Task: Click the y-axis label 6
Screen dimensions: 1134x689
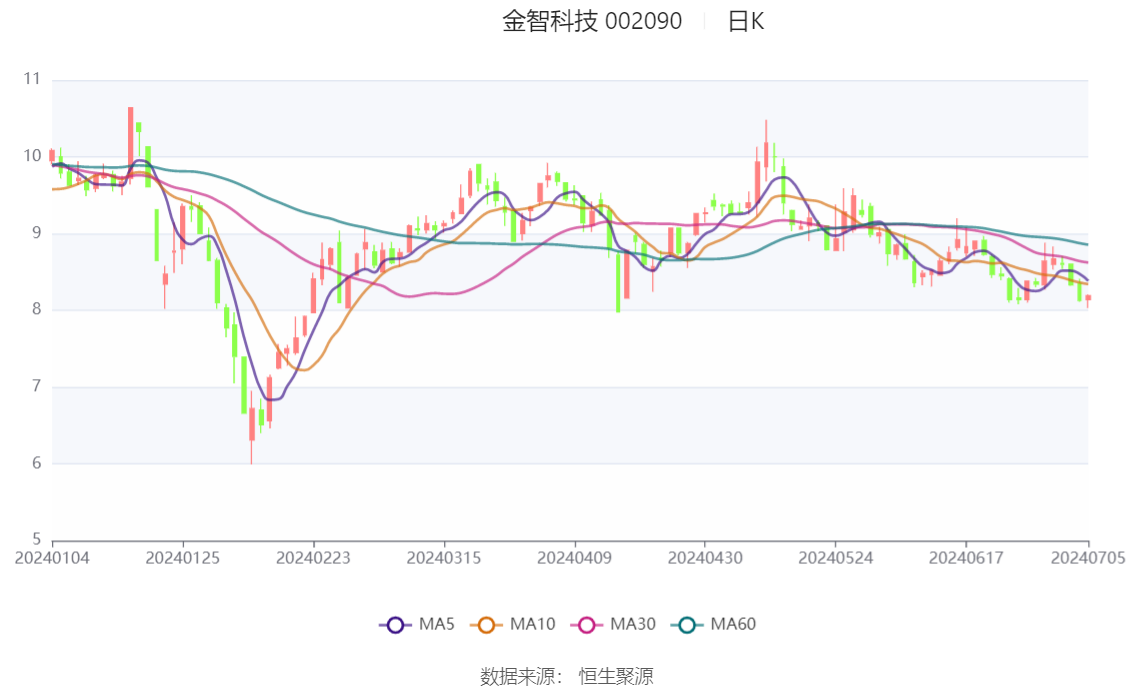Action: (36, 463)
